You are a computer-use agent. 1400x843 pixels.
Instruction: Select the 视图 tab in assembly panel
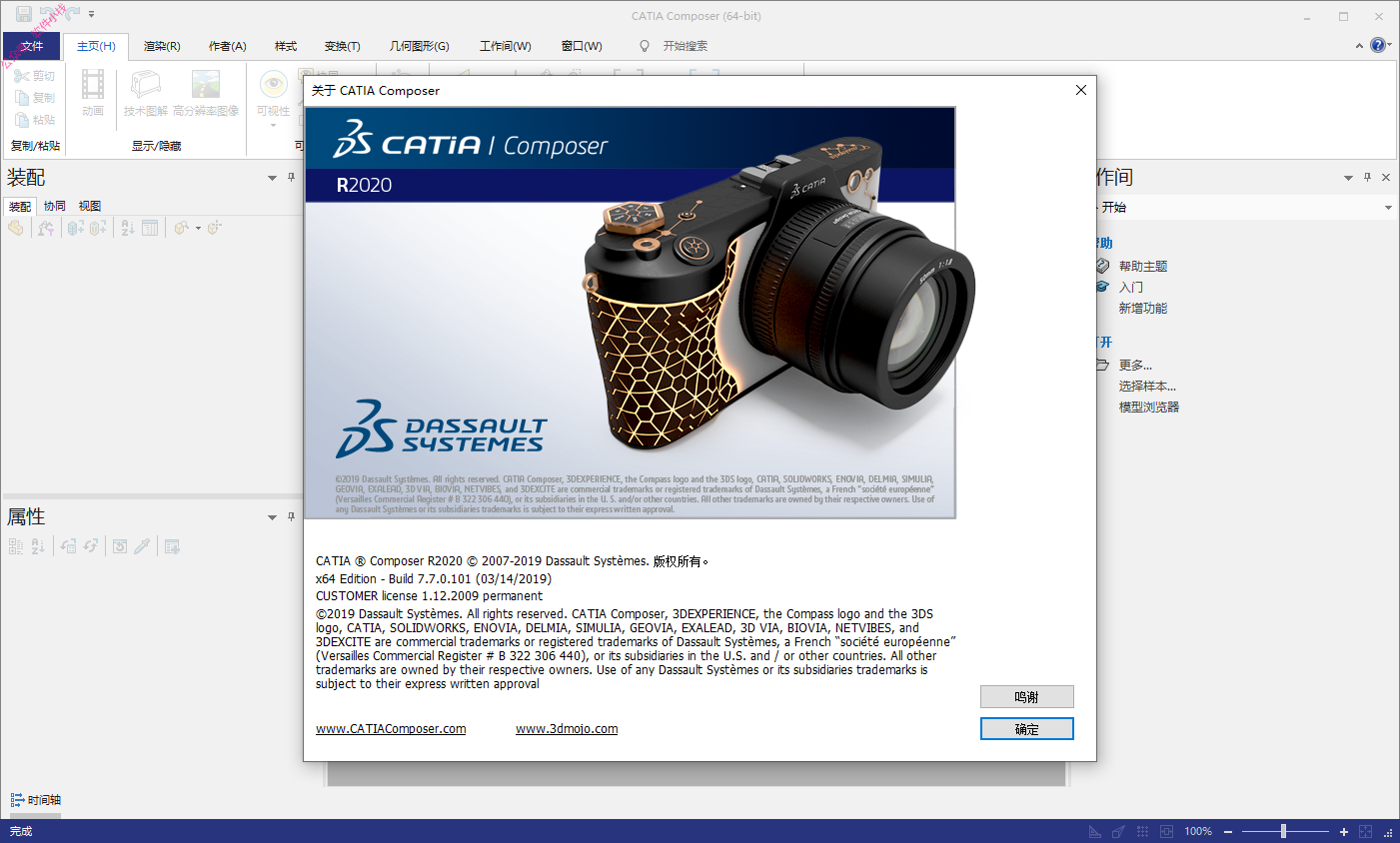[90, 206]
